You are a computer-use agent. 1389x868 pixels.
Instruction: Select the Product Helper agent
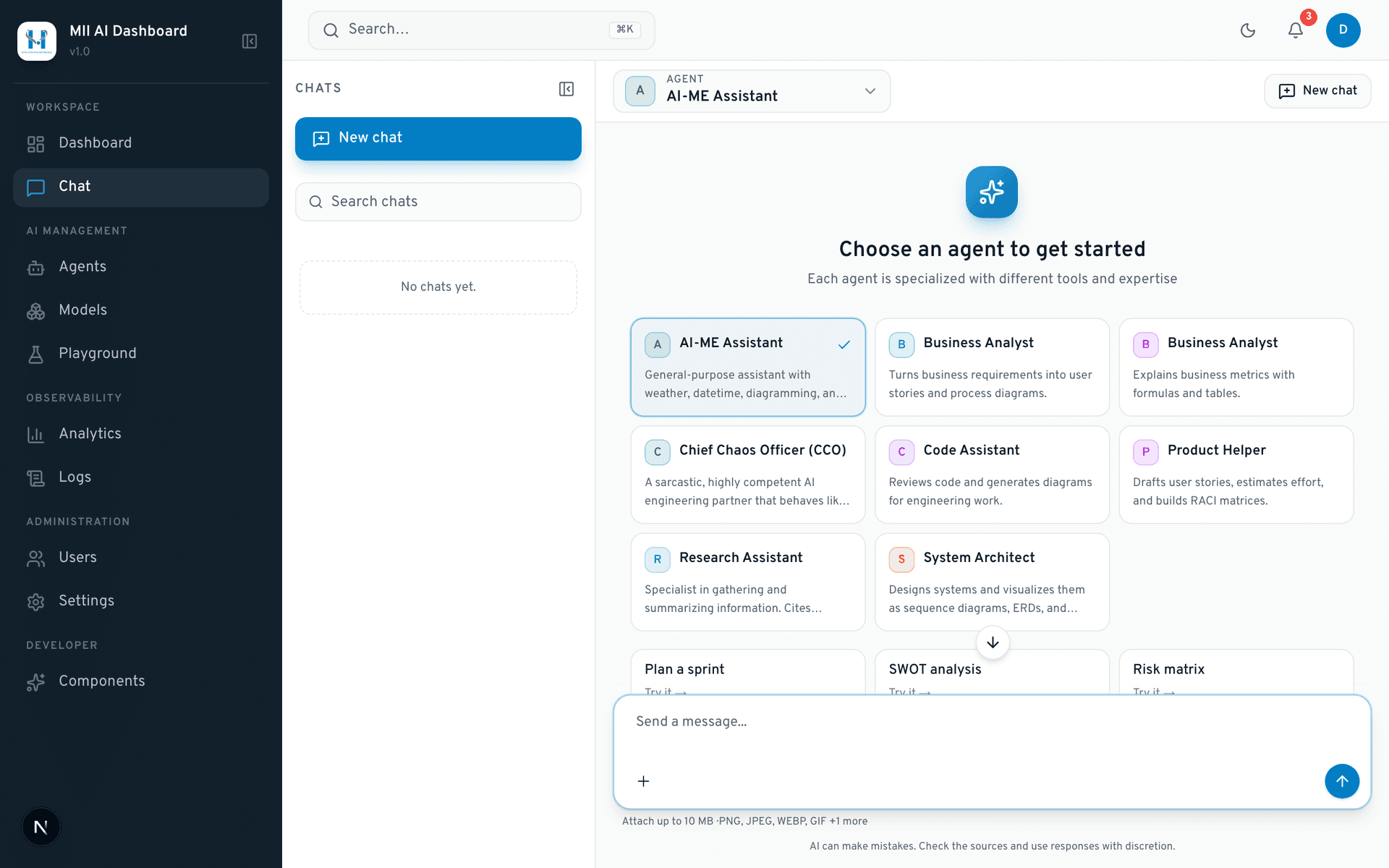click(1236, 475)
